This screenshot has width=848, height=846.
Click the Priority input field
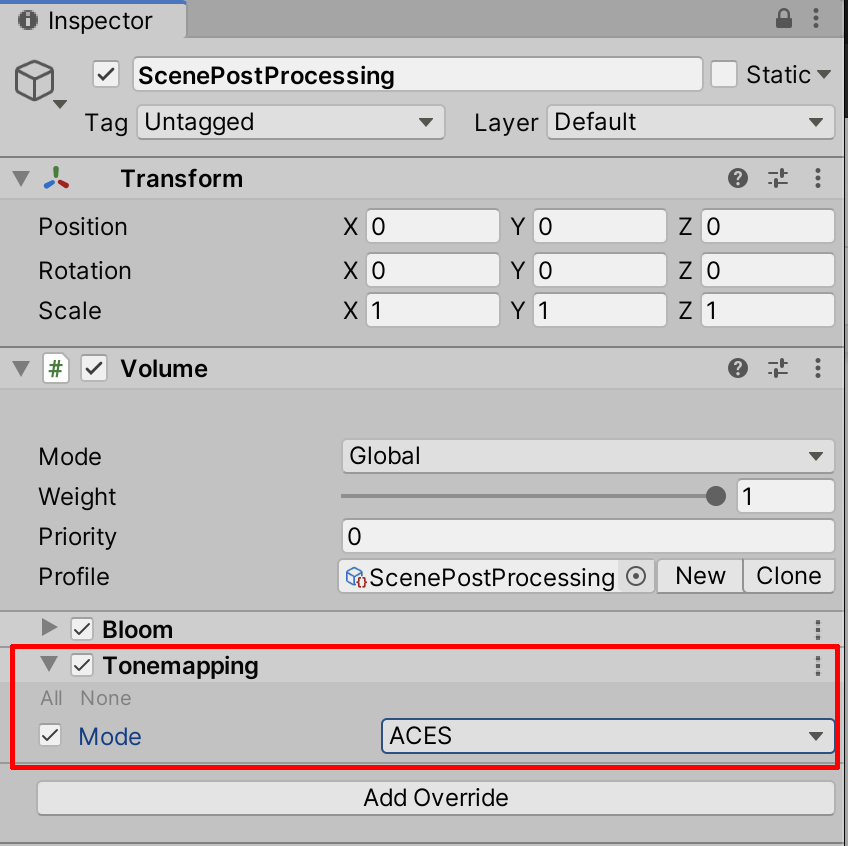(x=587, y=537)
